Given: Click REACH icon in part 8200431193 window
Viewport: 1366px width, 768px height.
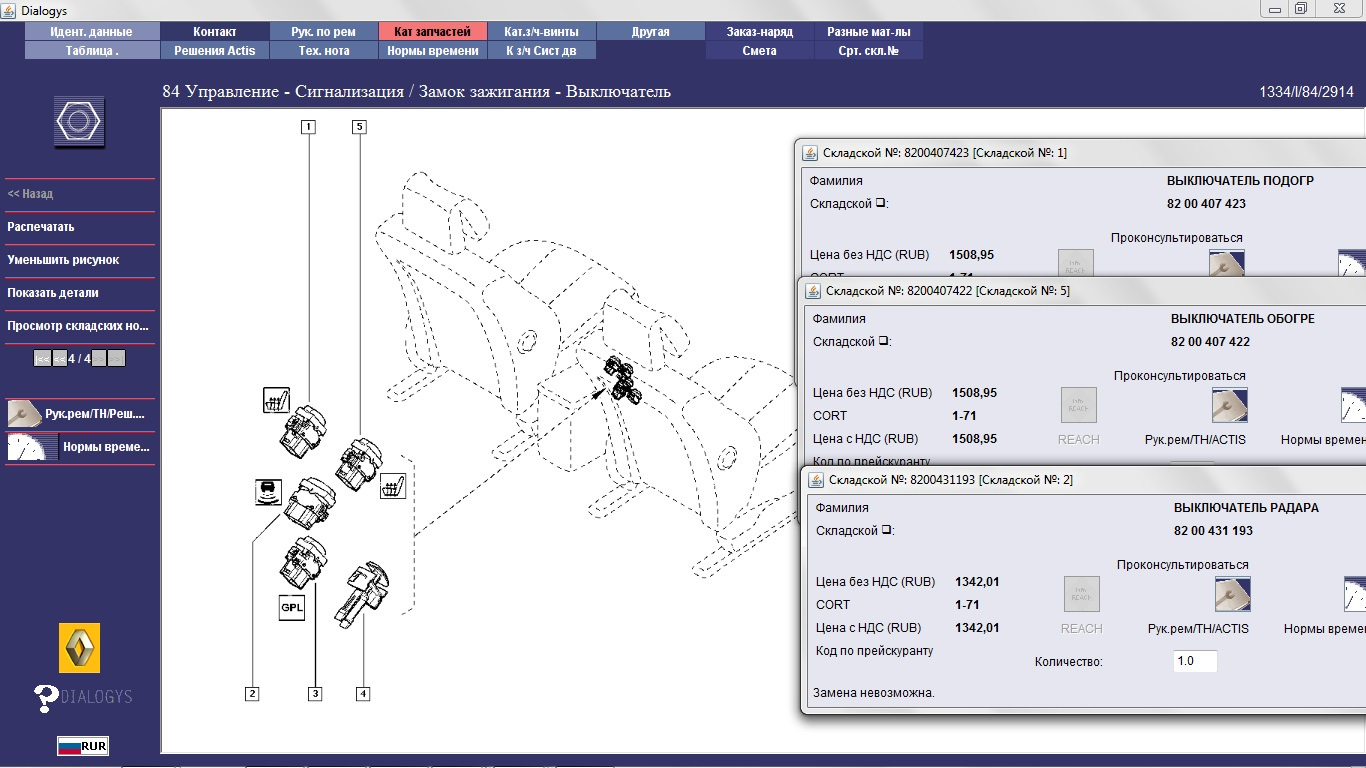Looking at the screenshot, I should click(1082, 594).
